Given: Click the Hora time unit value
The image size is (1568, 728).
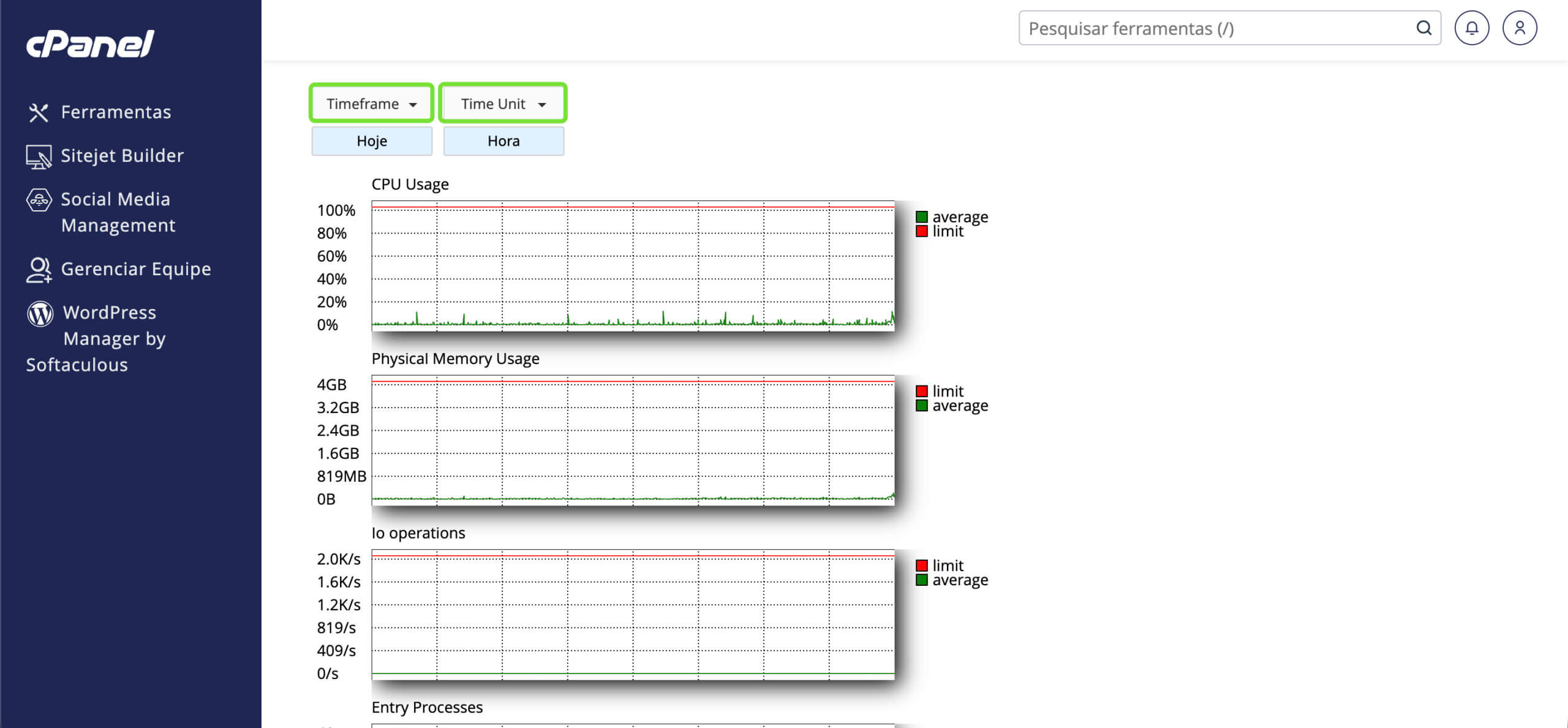Looking at the screenshot, I should pos(503,141).
